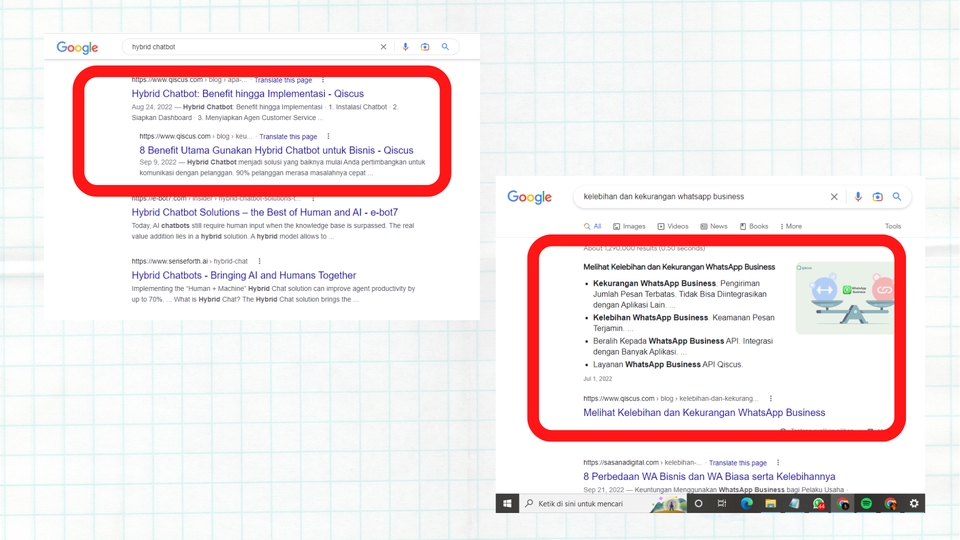This screenshot has width=960, height=540.
Task: Click the Google logo in WhatsApp business window
Action: tap(530, 197)
